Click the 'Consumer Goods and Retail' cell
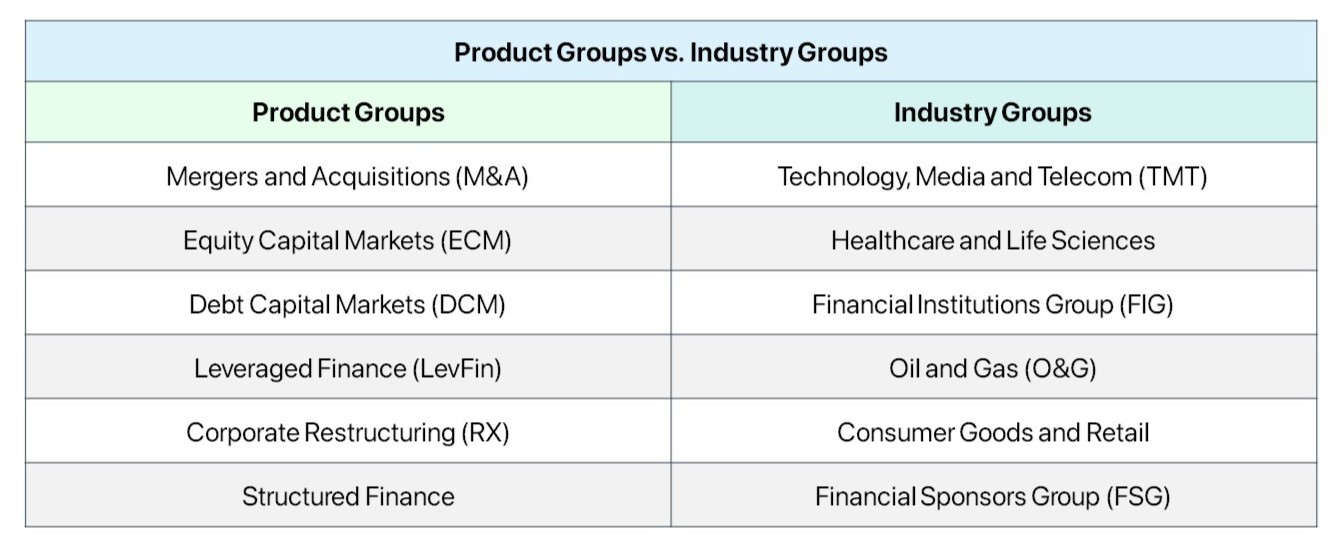Image resolution: width=1340 pixels, height=550 pixels. click(x=992, y=433)
